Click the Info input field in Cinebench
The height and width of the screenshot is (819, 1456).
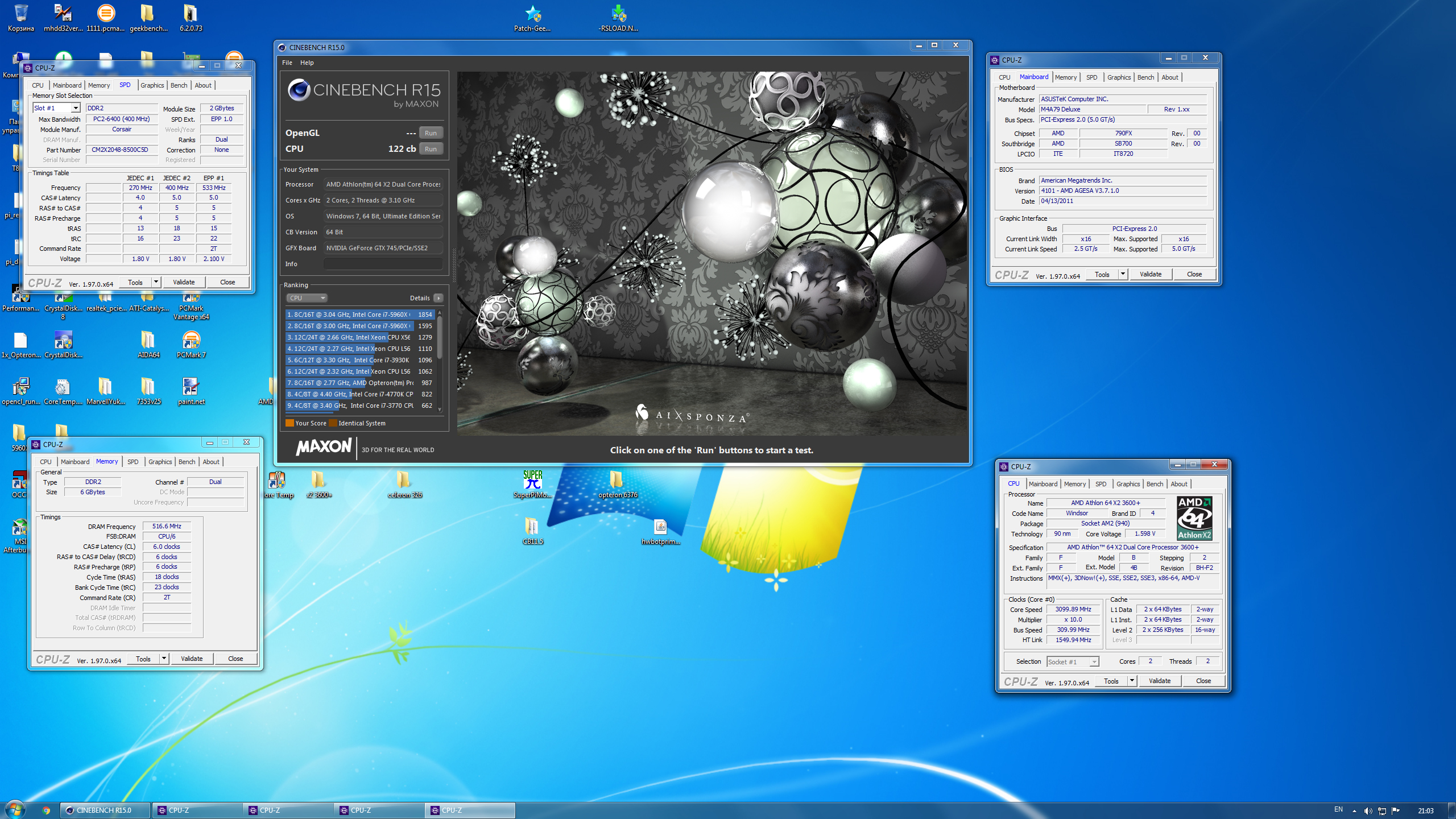coord(383,264)
